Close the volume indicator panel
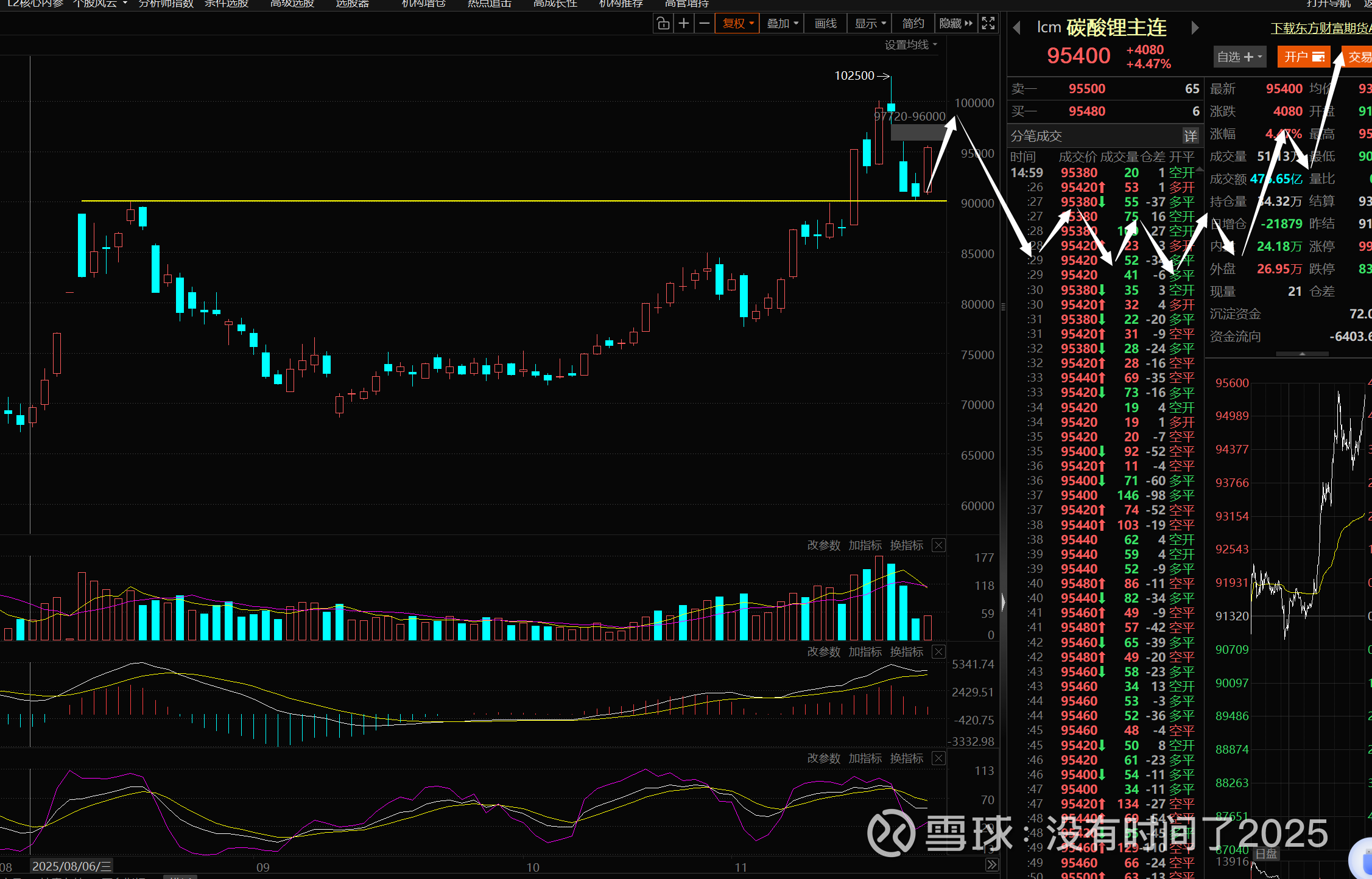 [x=939, y=545]
